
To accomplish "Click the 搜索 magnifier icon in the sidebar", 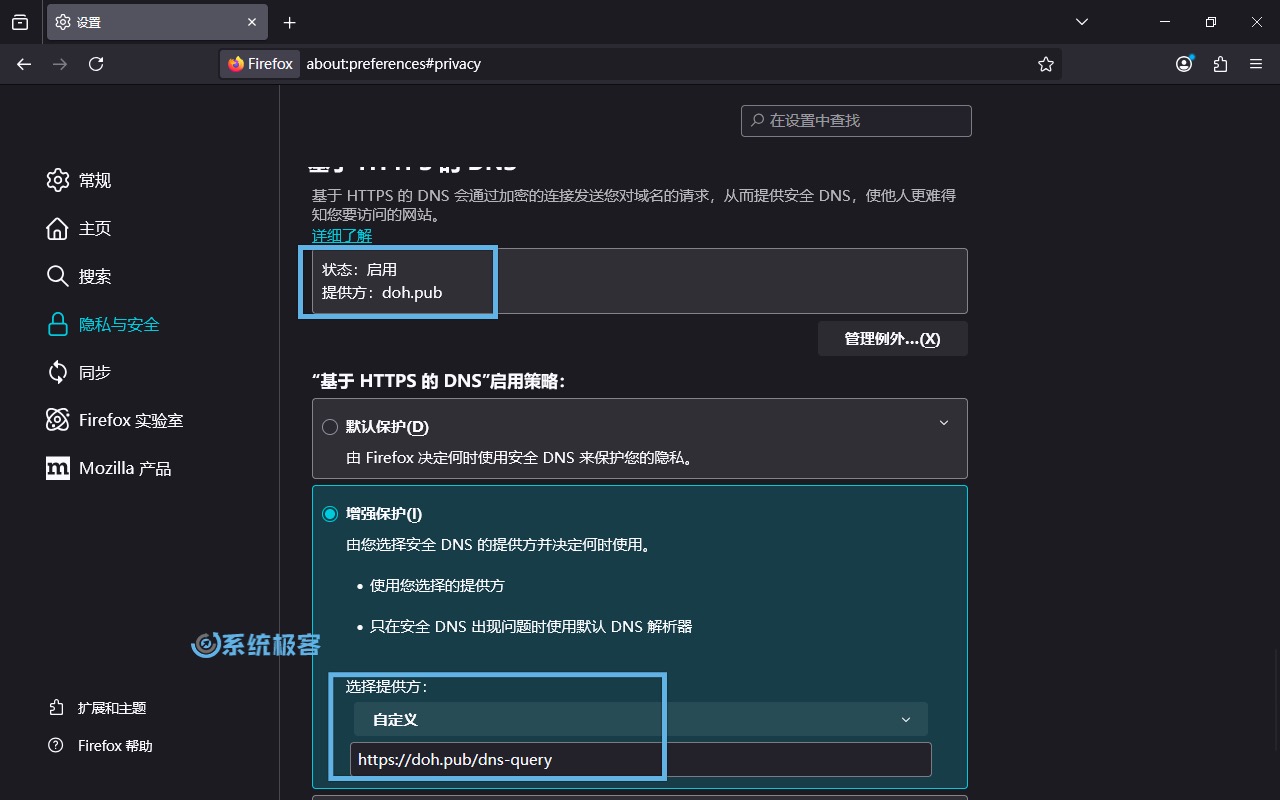I will coord(57,276).
